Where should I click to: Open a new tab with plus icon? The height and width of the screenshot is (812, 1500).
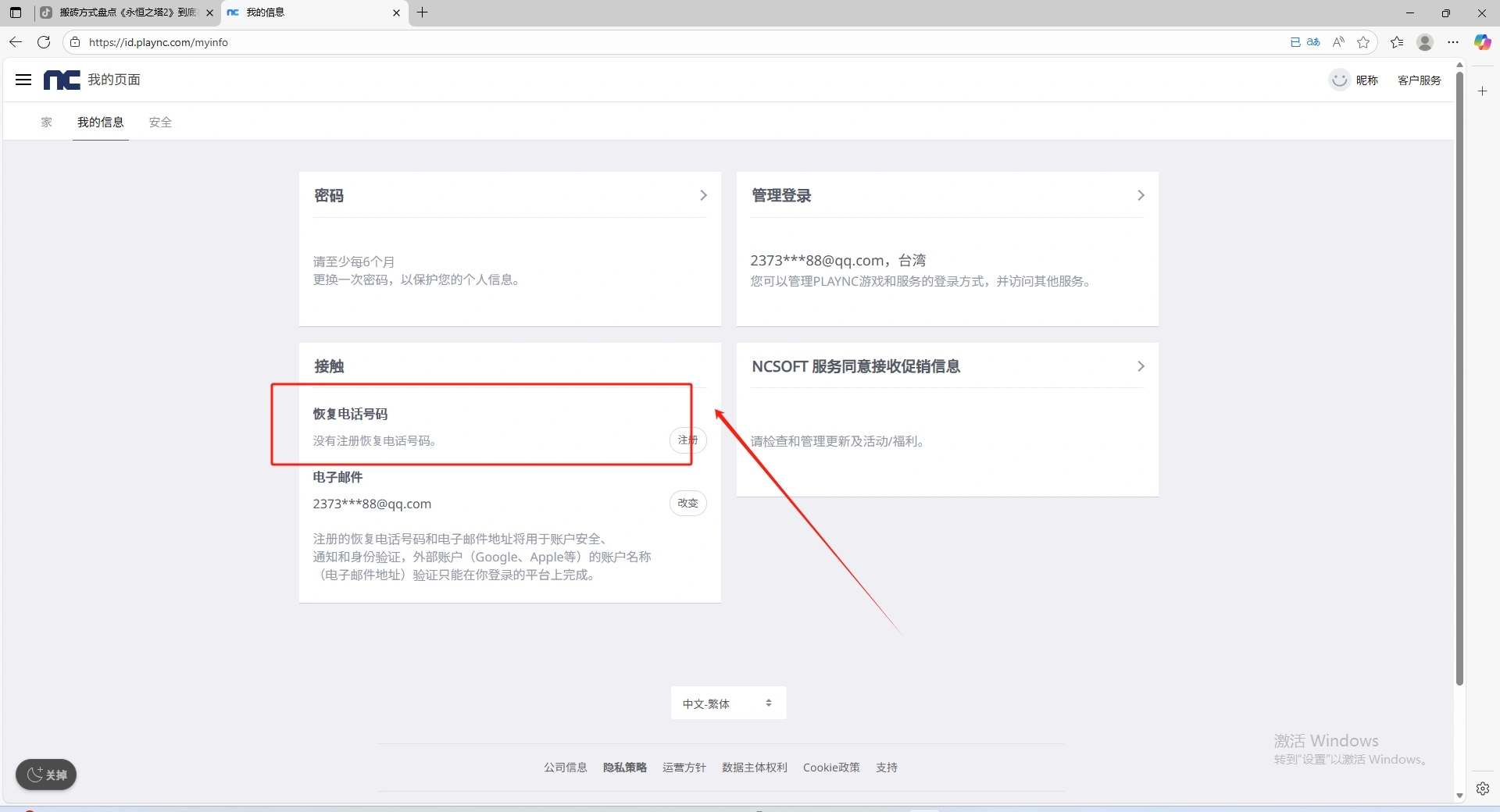(423, 12)
